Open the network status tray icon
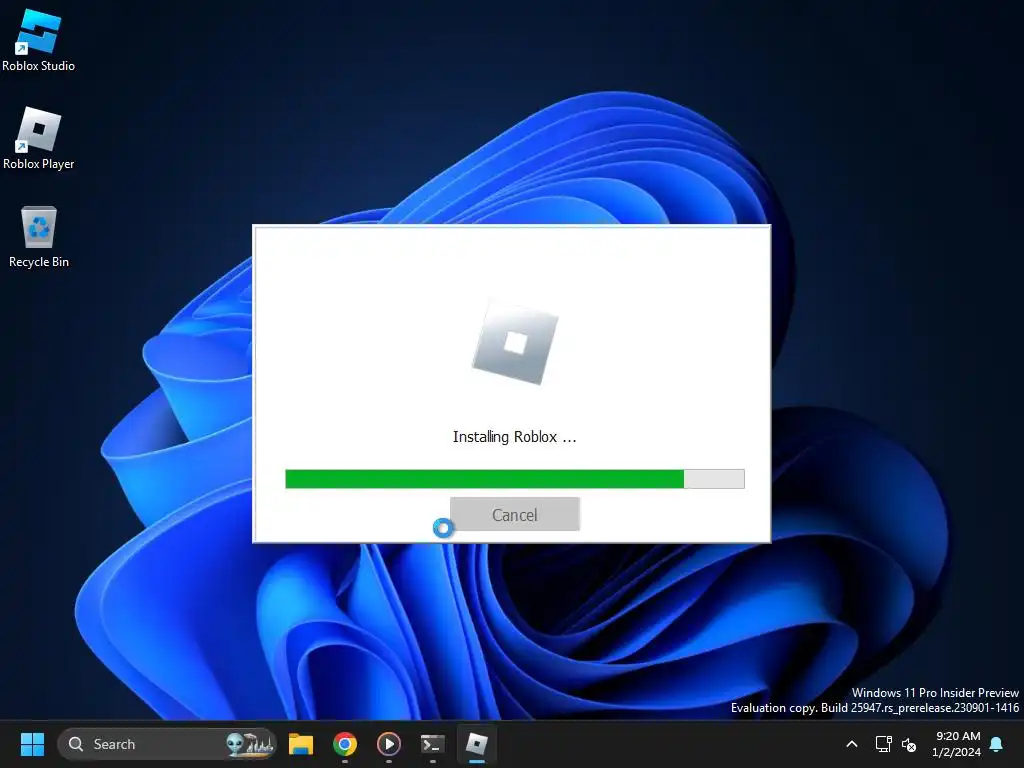 click(x=884, y=744)
